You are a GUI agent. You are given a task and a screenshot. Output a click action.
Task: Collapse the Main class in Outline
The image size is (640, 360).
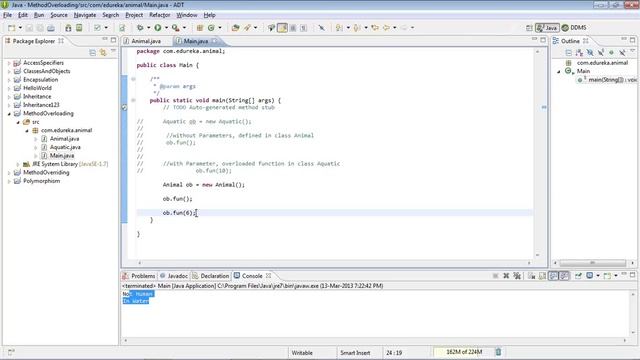pyautogui.click(x=559, y=71)
